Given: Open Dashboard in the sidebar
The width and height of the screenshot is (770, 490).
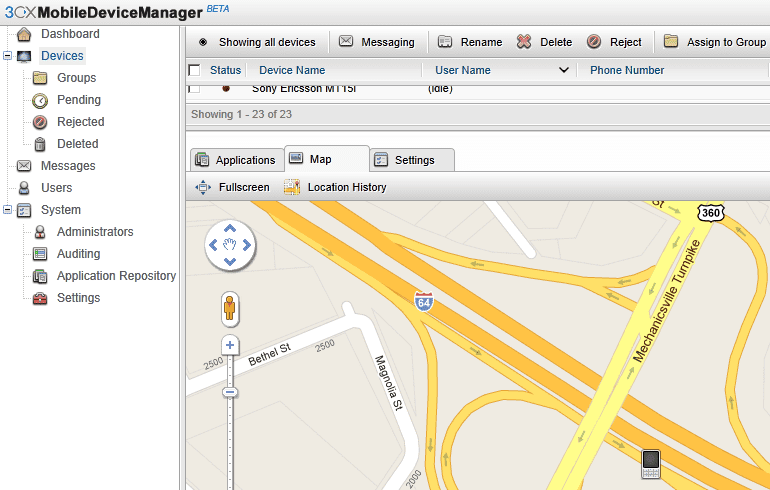Looking at the screenshot, I should [70, 34].
